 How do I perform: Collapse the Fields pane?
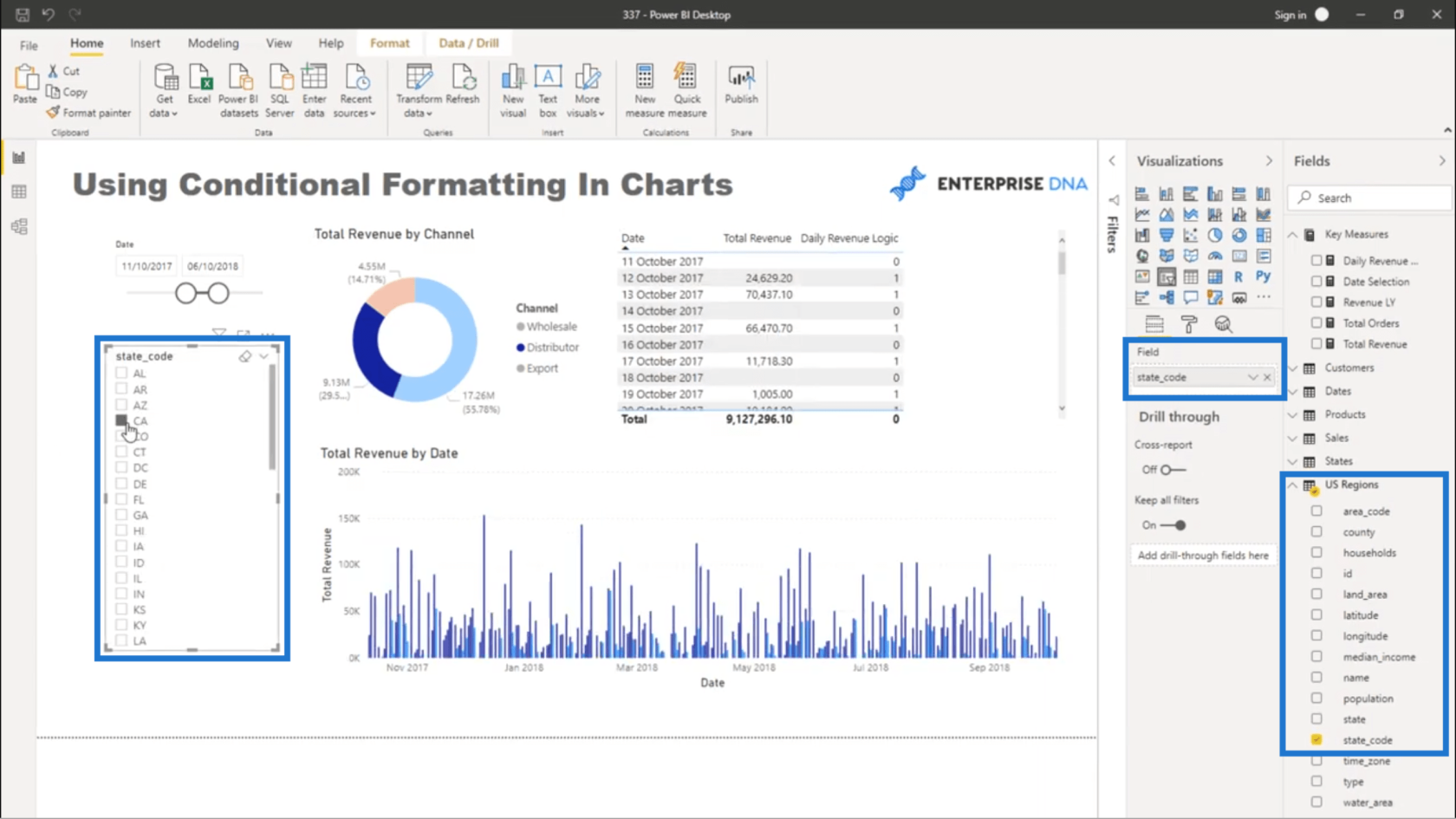coord(1442,161)
